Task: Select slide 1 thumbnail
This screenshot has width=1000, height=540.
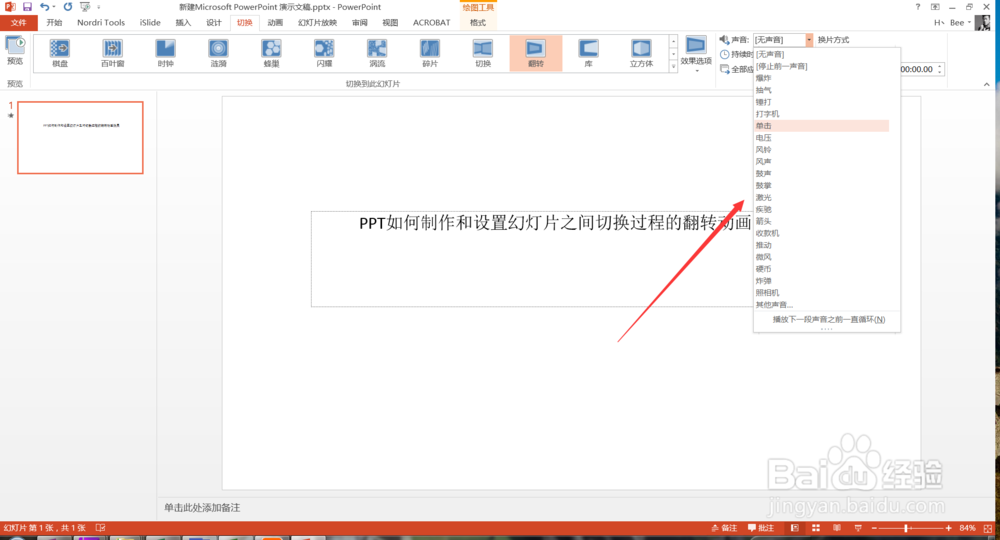Action: click(x=80, y=137)
